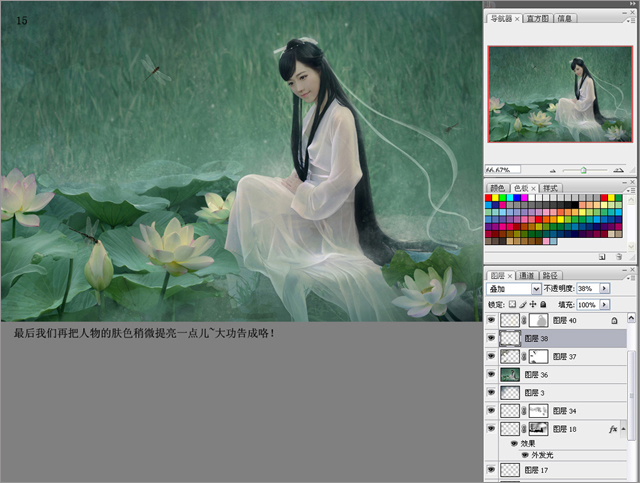The width and height of the screenshot is (640, 483).
Task: Hide 图层 3 layer
Action: pos(491,392)
